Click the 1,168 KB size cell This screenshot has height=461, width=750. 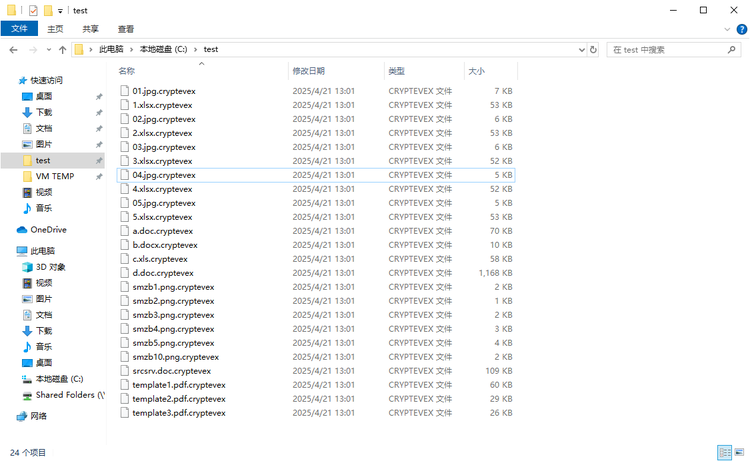496,273
